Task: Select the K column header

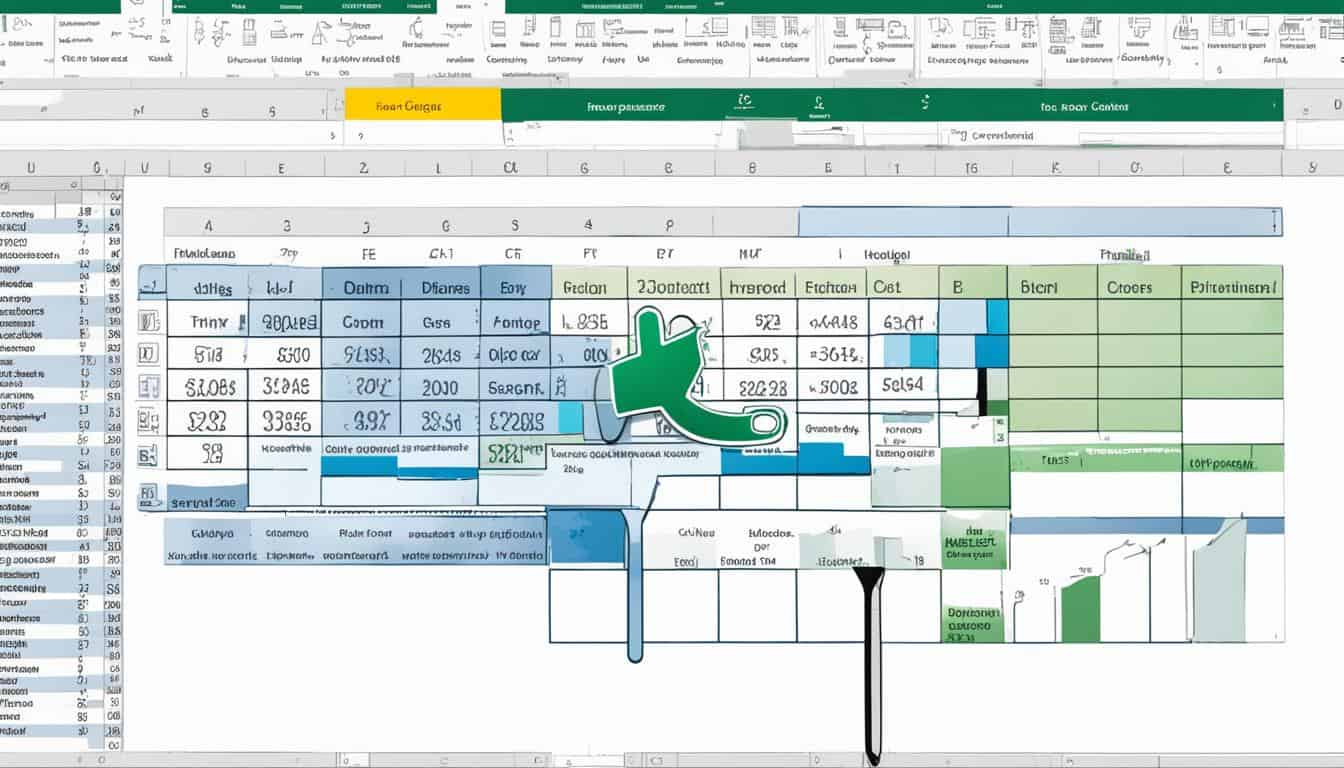Action: [x=1054, y=168]
